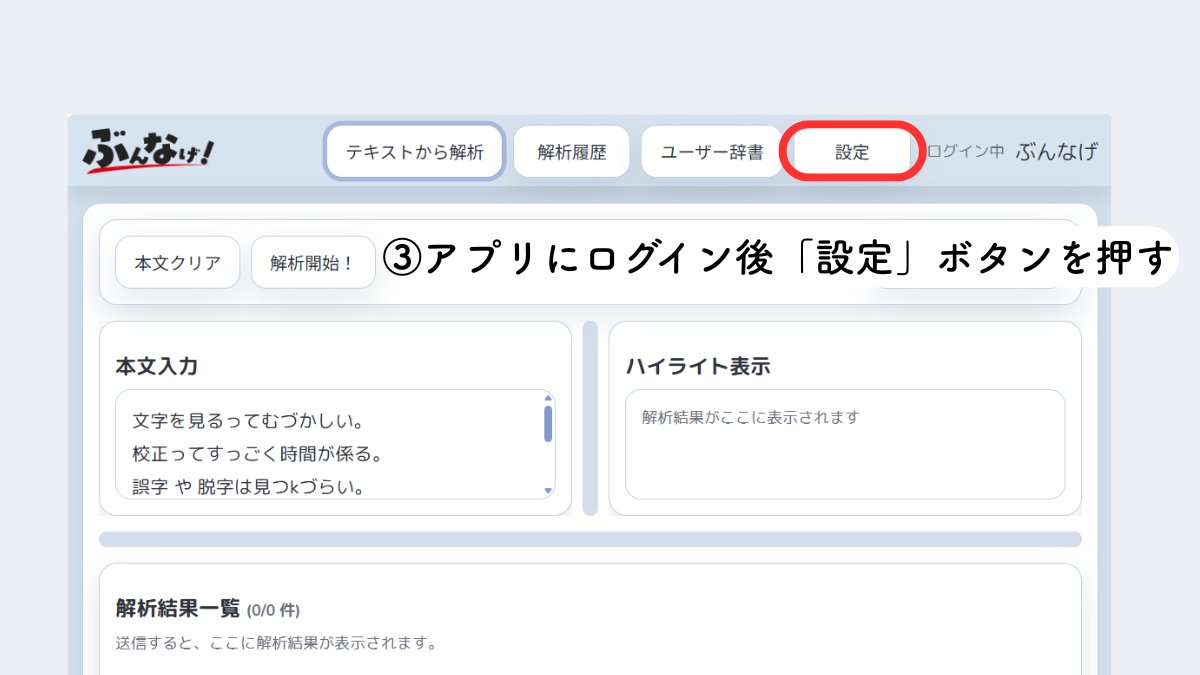Image resolution: width=1200 pixels, height=675 pixels.
Task: Click the 本文クリア button
Action: 178,264
